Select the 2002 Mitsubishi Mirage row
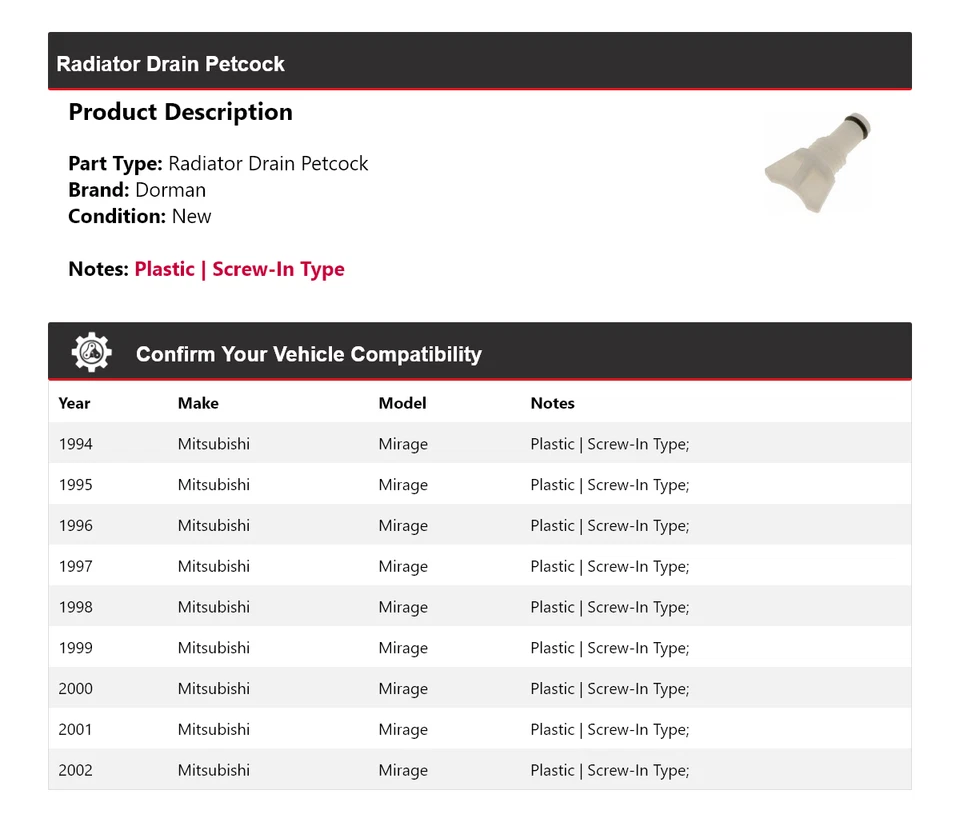960x822 pixels. [479, 770]
